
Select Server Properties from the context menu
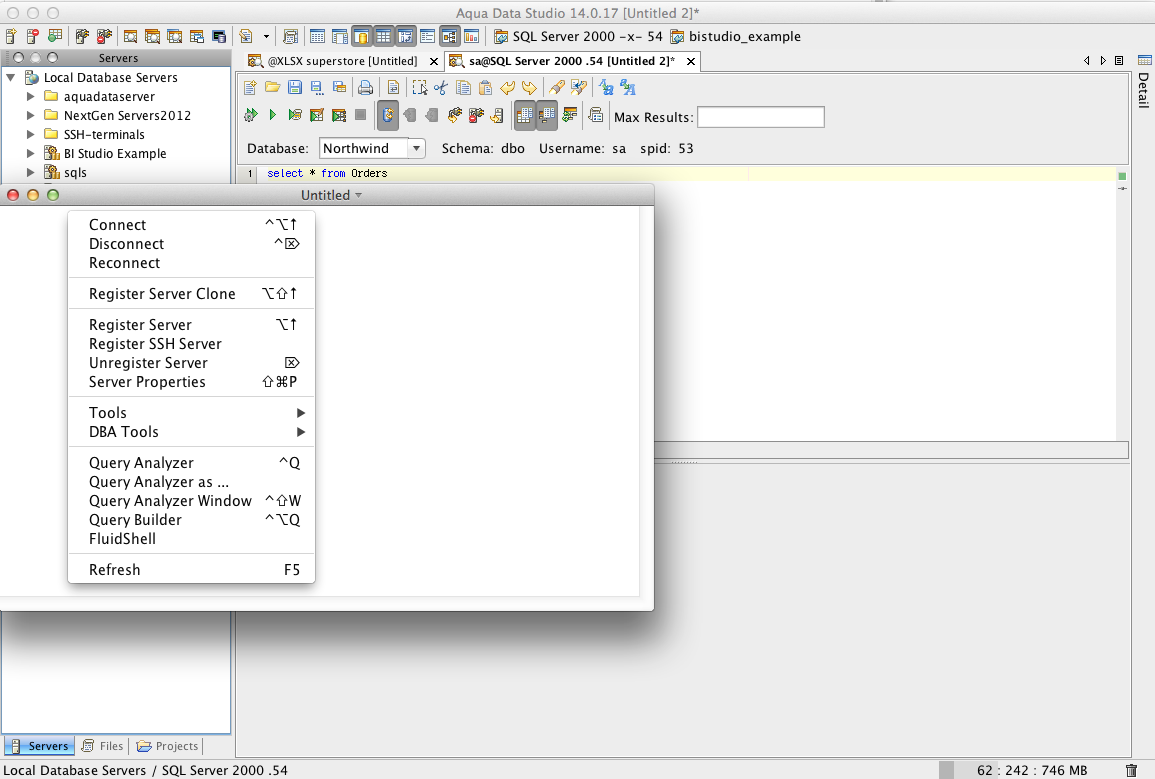coord(192,382)
